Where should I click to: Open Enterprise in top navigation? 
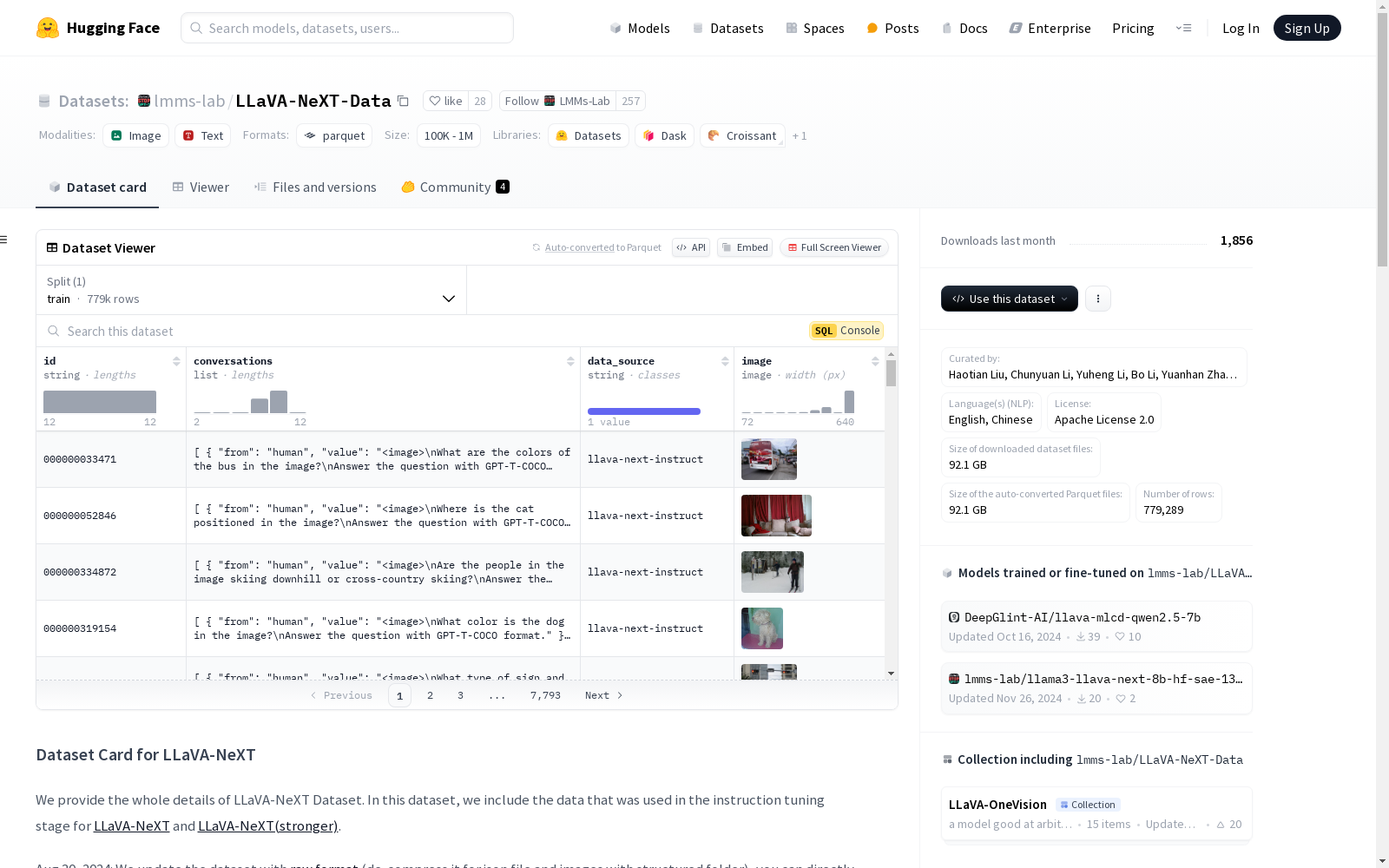pyautogui.click(x=1050, y=28)
